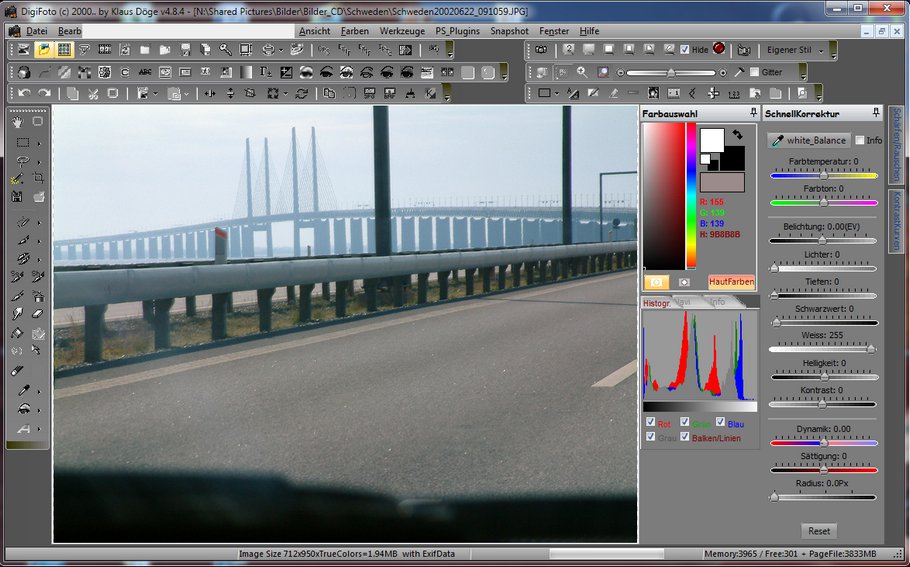910x567 pixels.
Task: Select the Hand pan tool
Action: click(17, 121)
